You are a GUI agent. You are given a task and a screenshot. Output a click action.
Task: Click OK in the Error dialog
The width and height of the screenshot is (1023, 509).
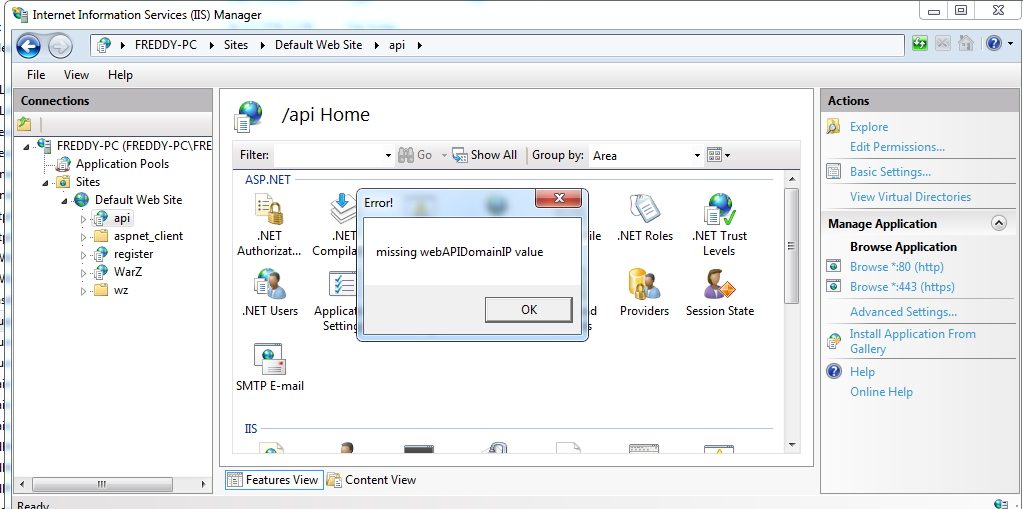click(x=528, y=310)
